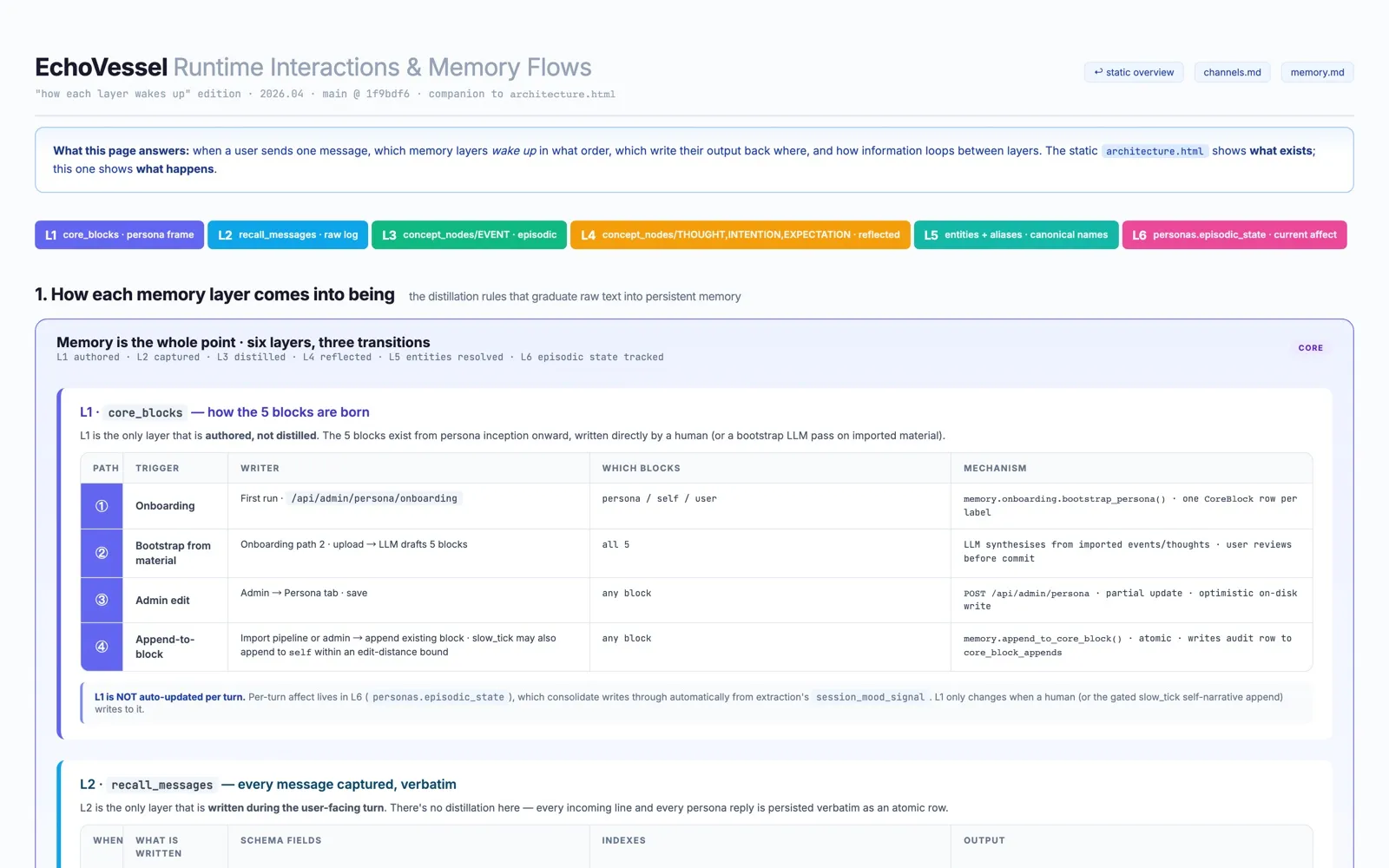Click the 'Admin edit' trigger cell
This screenshot has height=868, width=1389.
click(175, 600)
